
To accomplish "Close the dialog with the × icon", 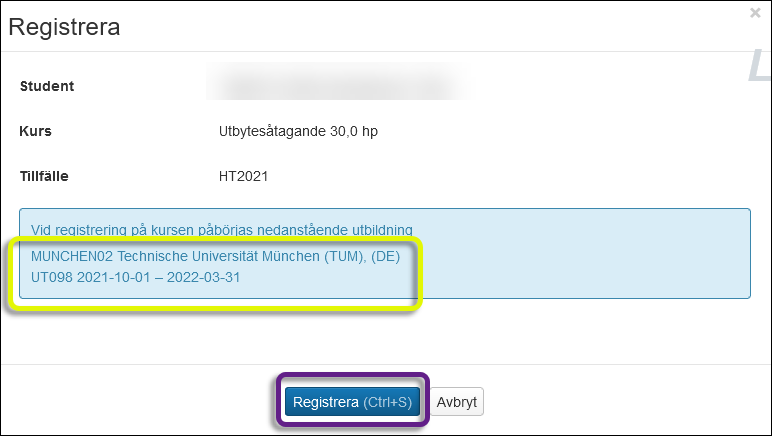I will [x=755, y=13].
